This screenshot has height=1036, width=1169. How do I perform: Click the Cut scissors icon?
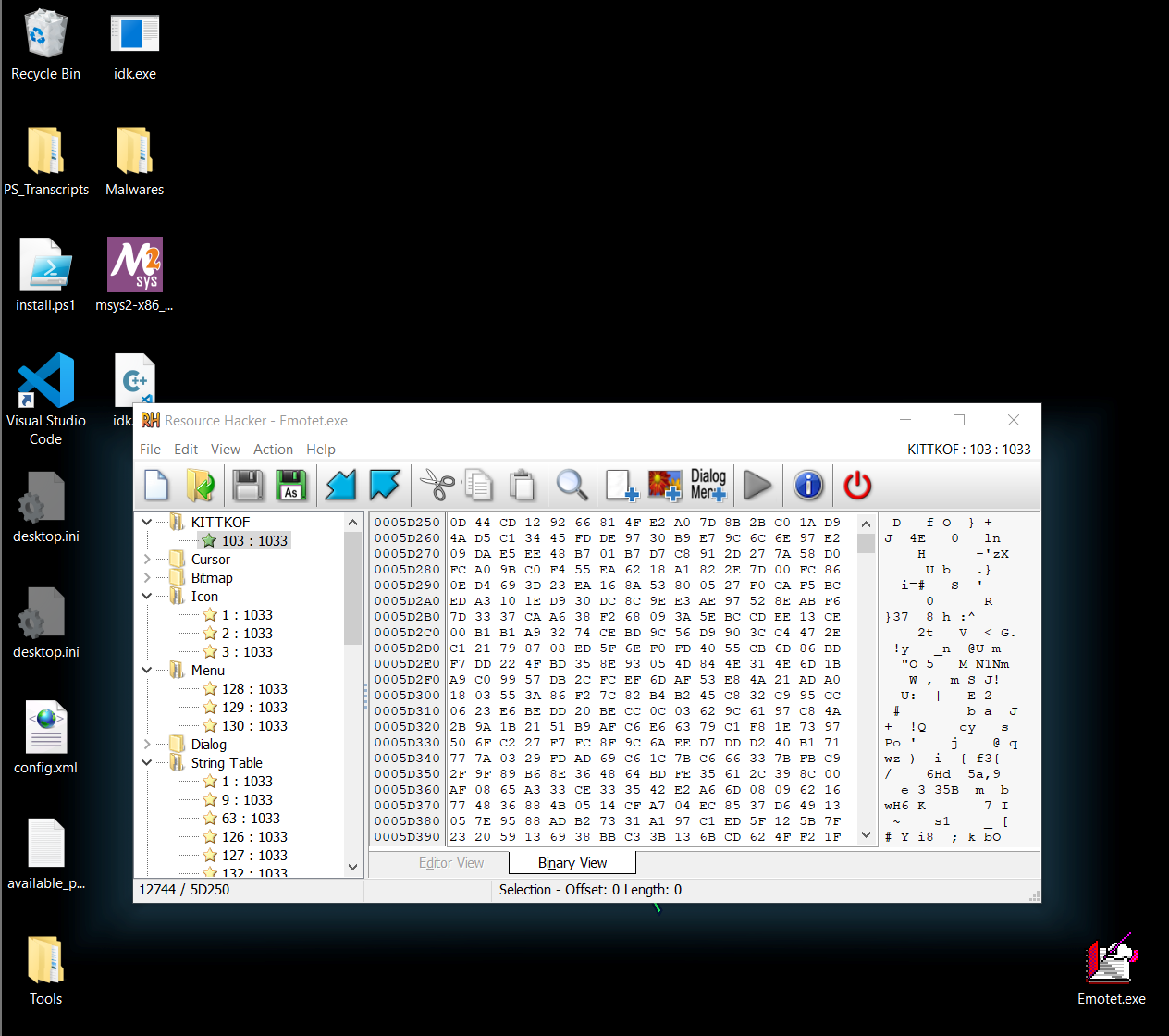(x=437, y=485)
